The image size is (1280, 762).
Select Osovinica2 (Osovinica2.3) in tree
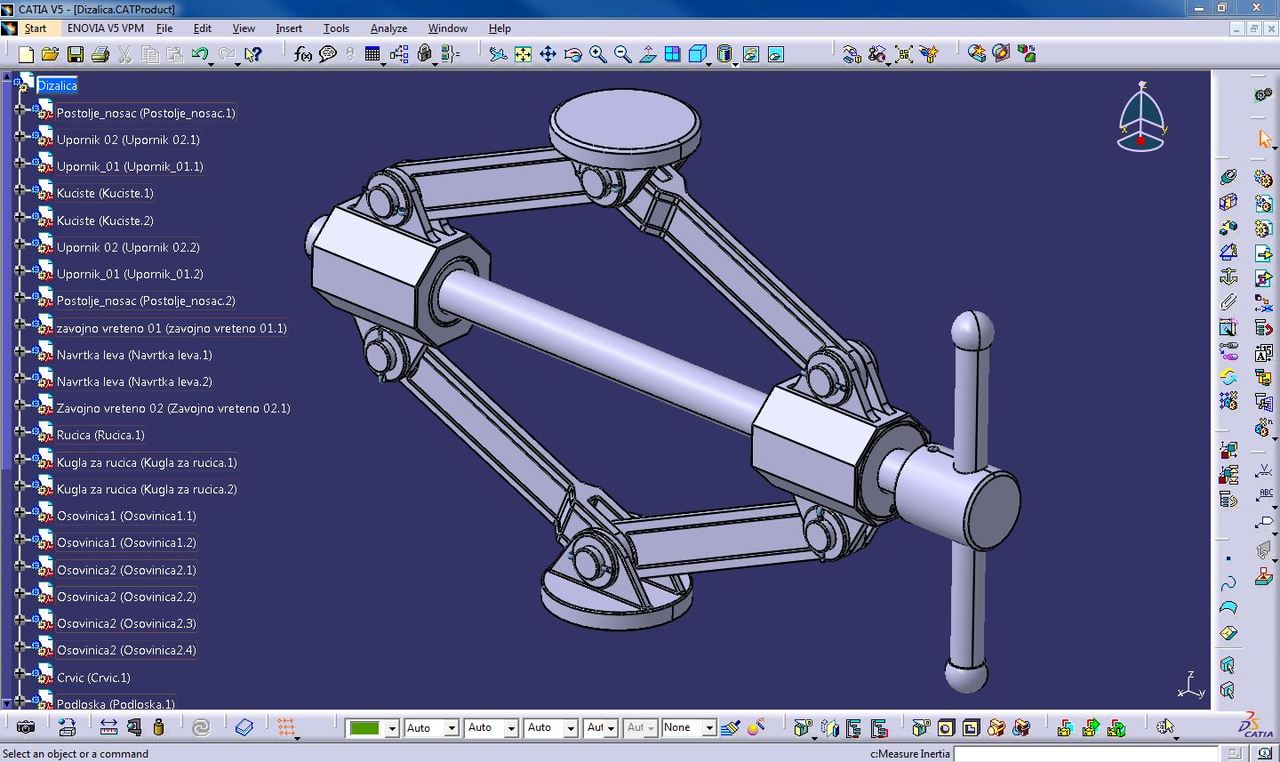coord(126,623)
